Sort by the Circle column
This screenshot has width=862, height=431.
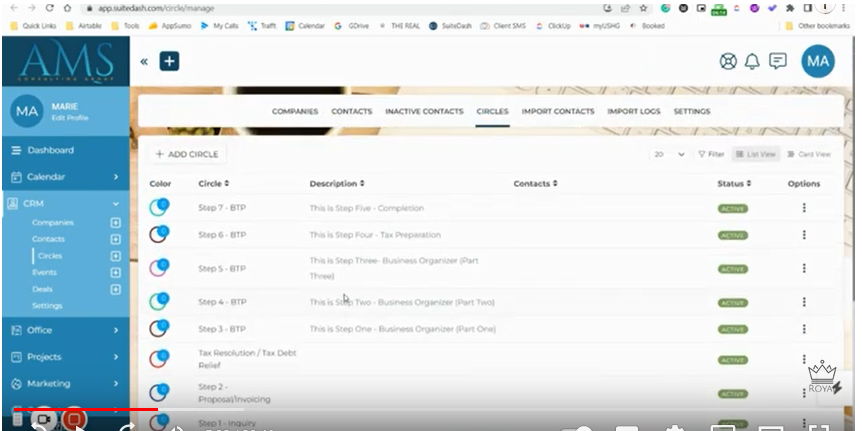coord(213,184)
